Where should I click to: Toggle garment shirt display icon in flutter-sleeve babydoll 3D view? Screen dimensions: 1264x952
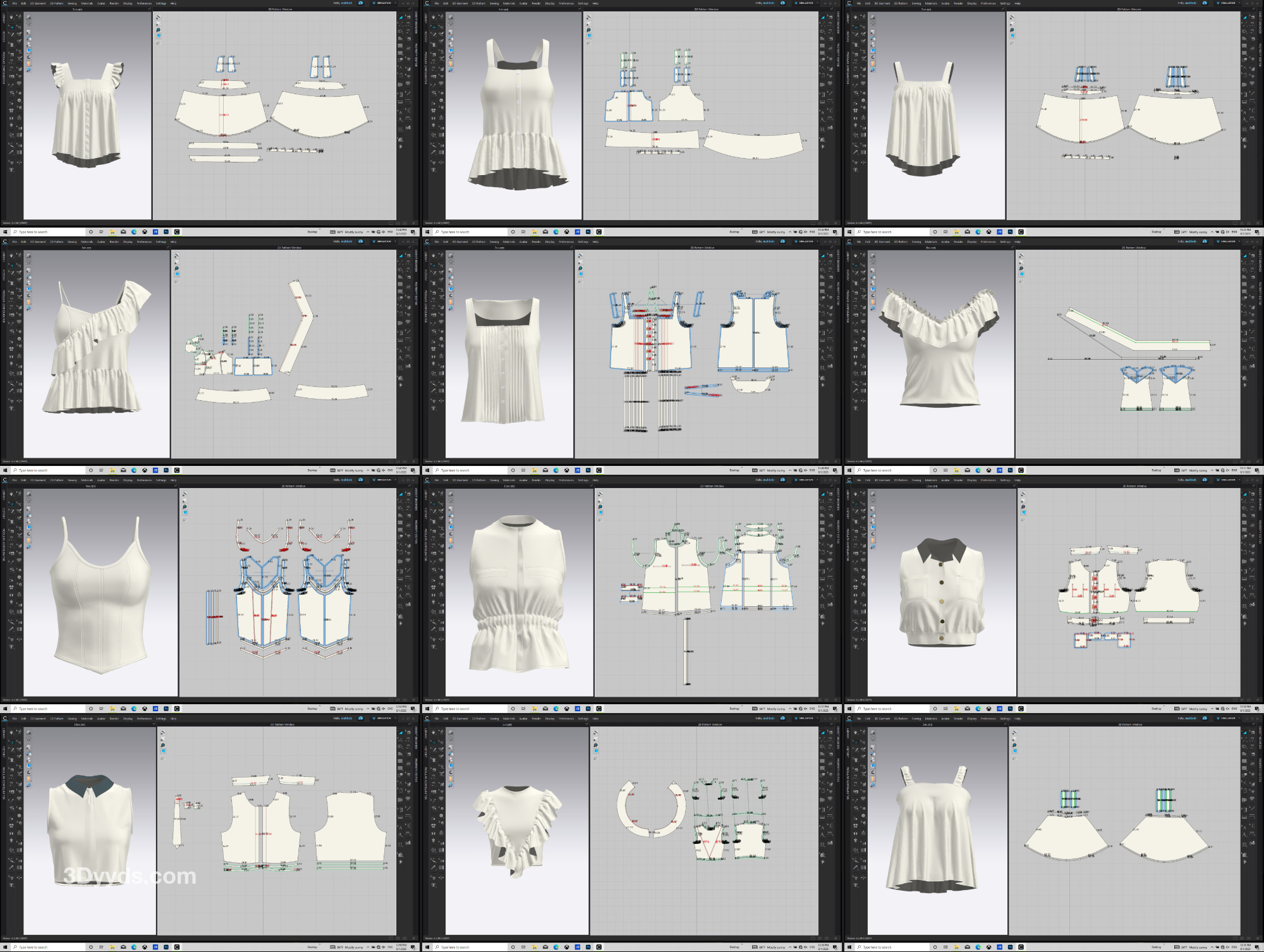click(x=28, y=23)
